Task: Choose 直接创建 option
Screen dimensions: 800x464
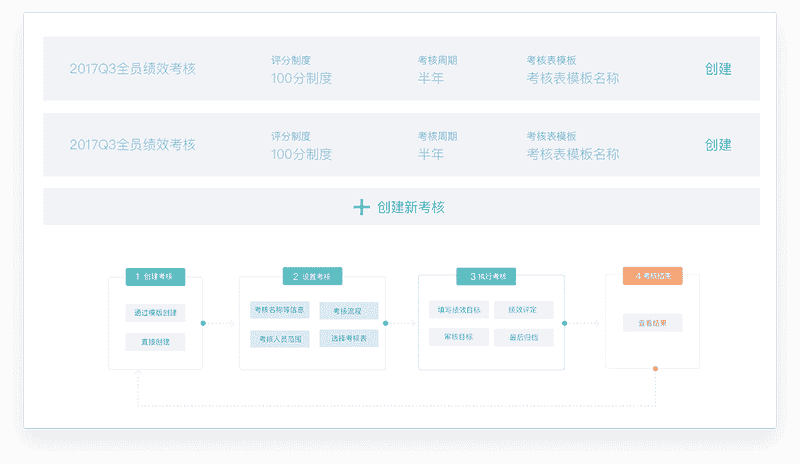Action: point(155,341)
